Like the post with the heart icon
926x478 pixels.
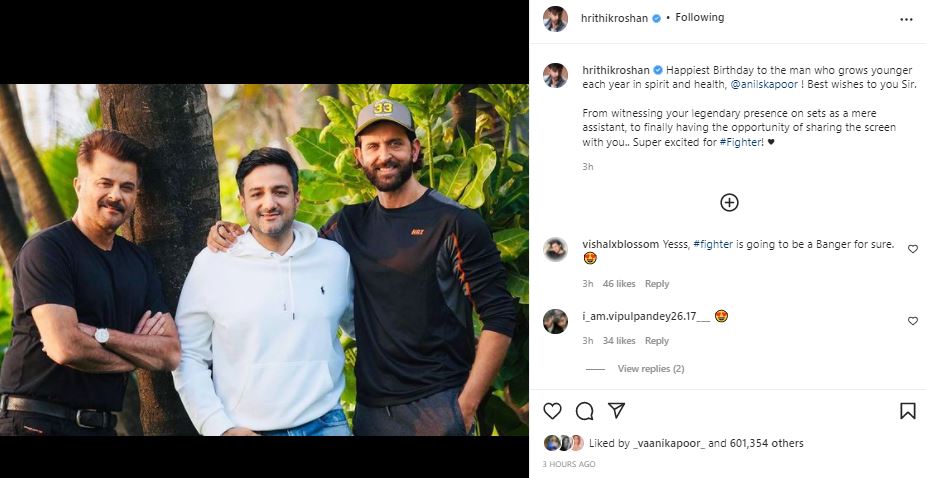pyautogui.click(x=552, y=411)
